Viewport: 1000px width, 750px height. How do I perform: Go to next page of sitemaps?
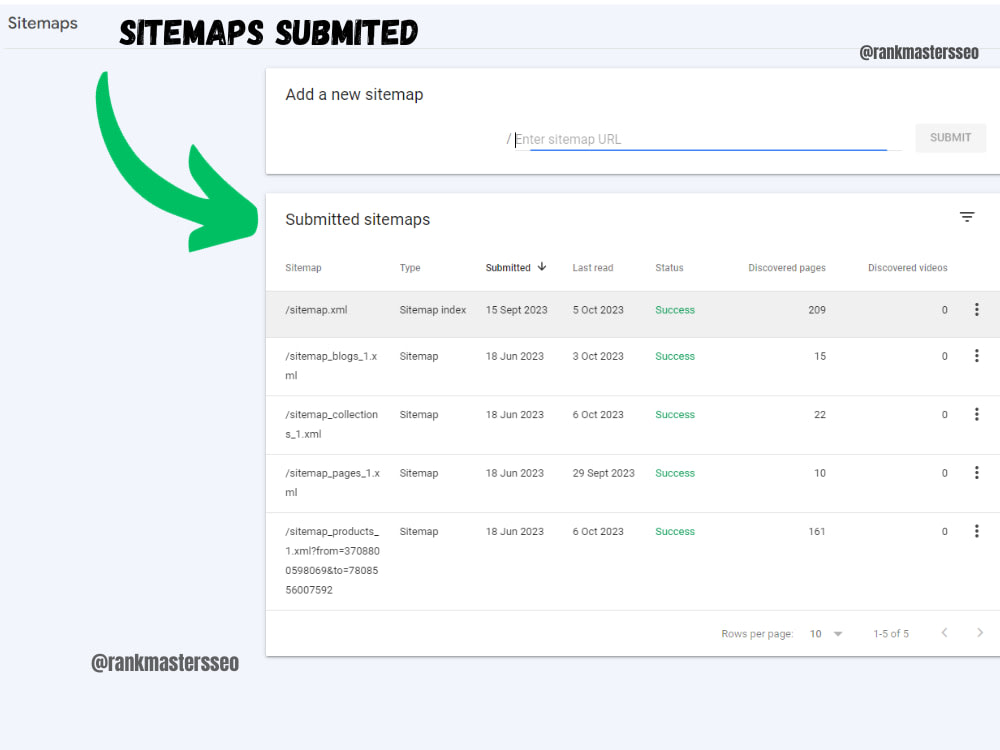(x=980, y=633)
